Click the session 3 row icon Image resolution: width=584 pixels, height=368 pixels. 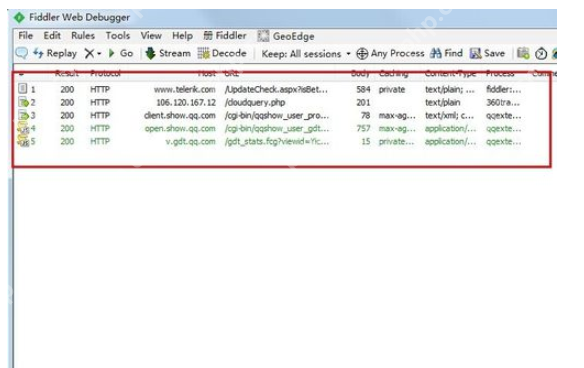pos(23,115)
